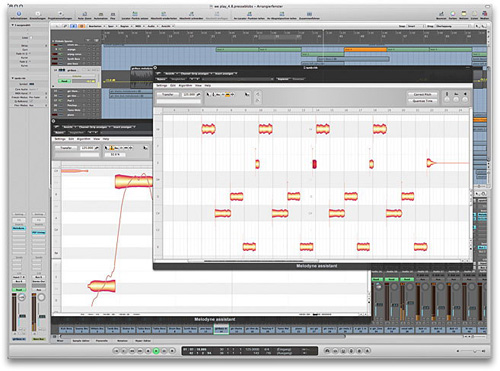Toggle Loop checkbox in region inspector

31,38
